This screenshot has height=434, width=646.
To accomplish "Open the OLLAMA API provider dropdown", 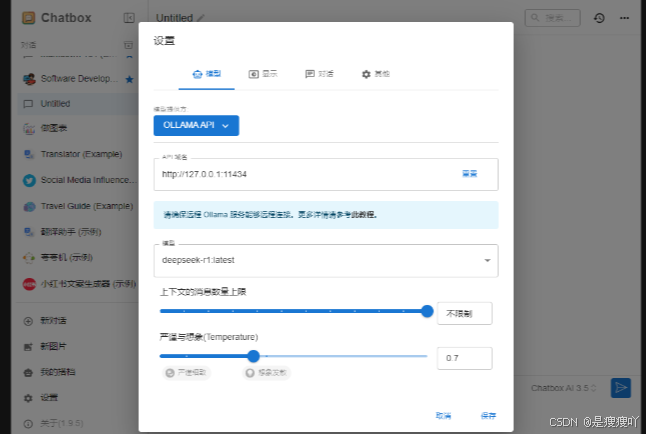I will coord(196,125).
